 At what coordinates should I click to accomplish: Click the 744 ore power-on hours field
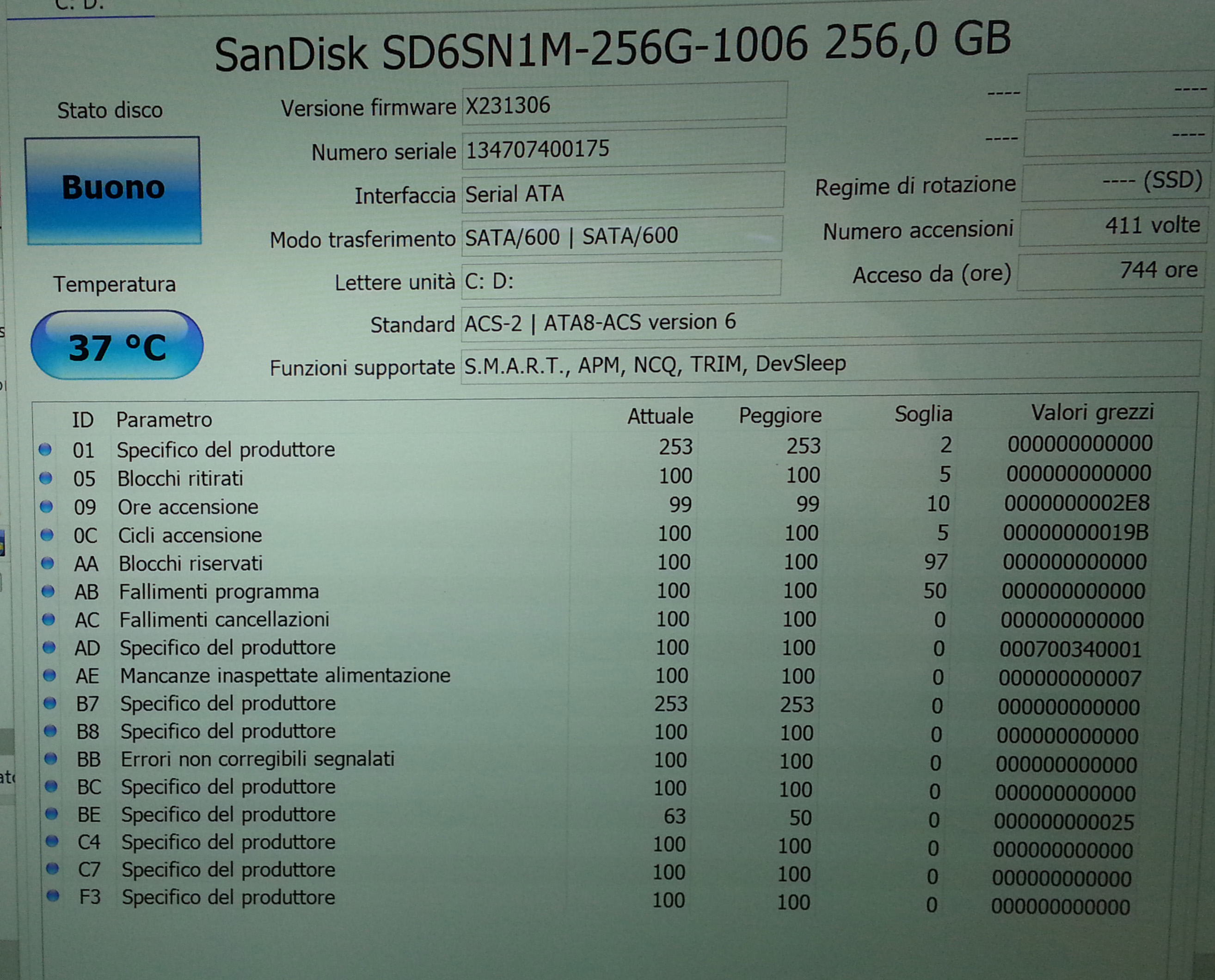click(1111, 271)
